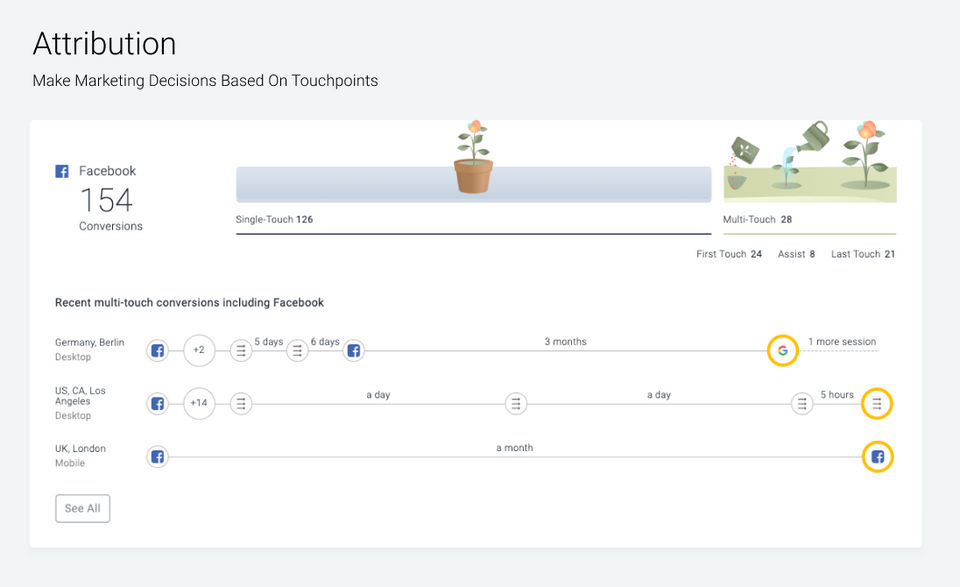The height and width of the screenshot is (587, 960).
Task: Click the 'Mobile' device label under UK, London
Action: click(70, 463)
